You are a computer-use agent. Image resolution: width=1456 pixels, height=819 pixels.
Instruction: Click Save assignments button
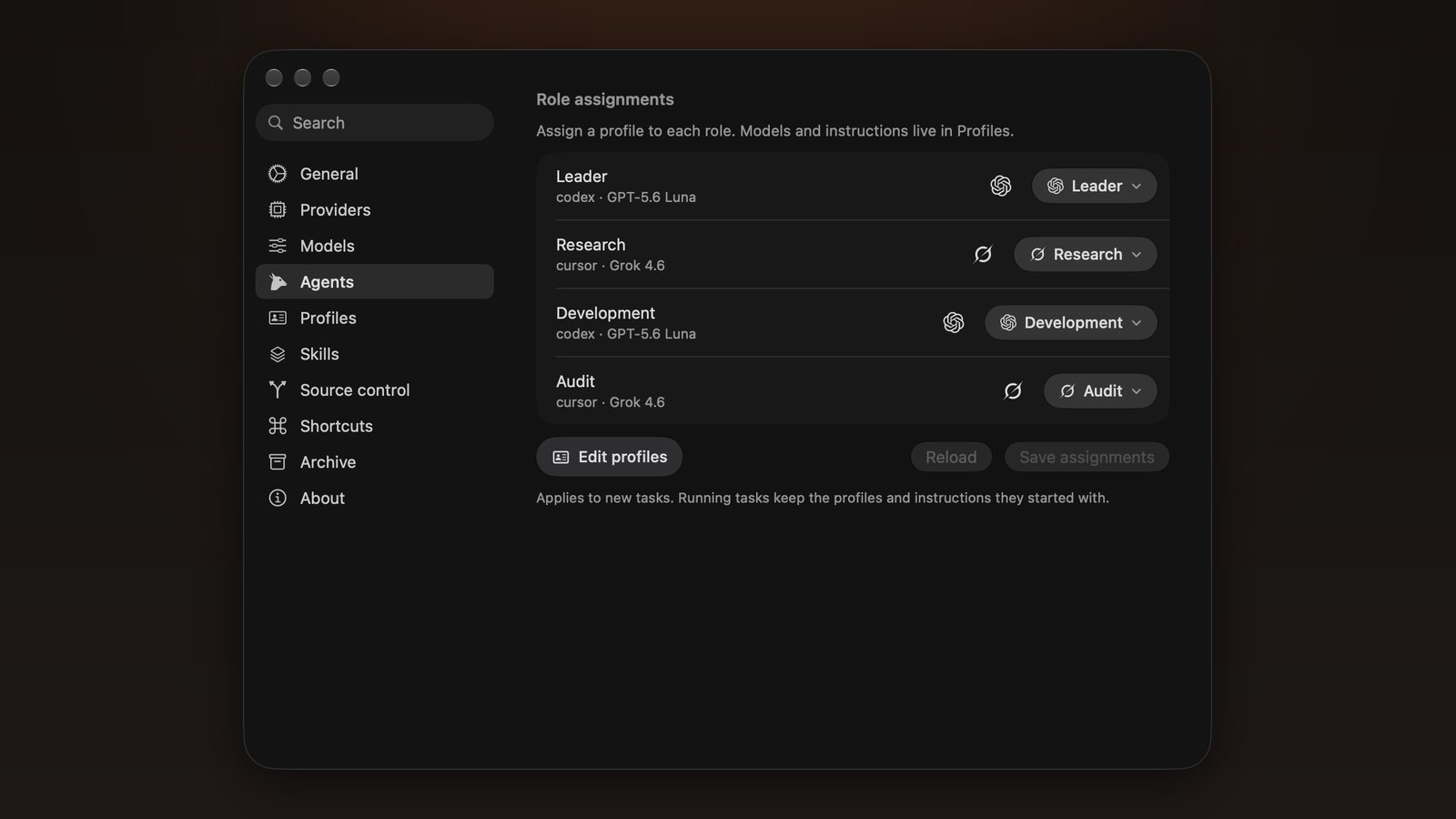(x=1087, y=457)
